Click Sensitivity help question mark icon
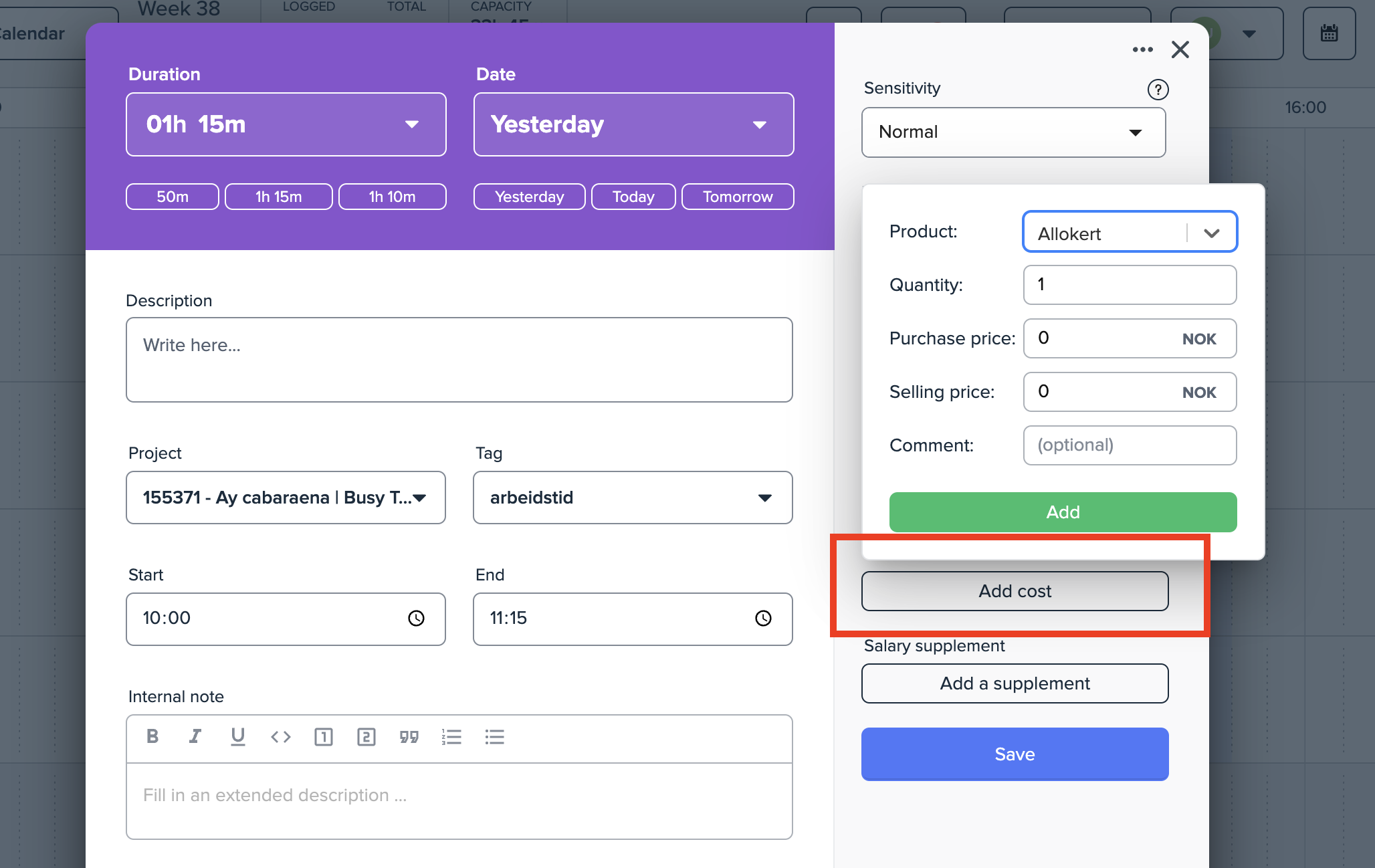 [1158, 89]
